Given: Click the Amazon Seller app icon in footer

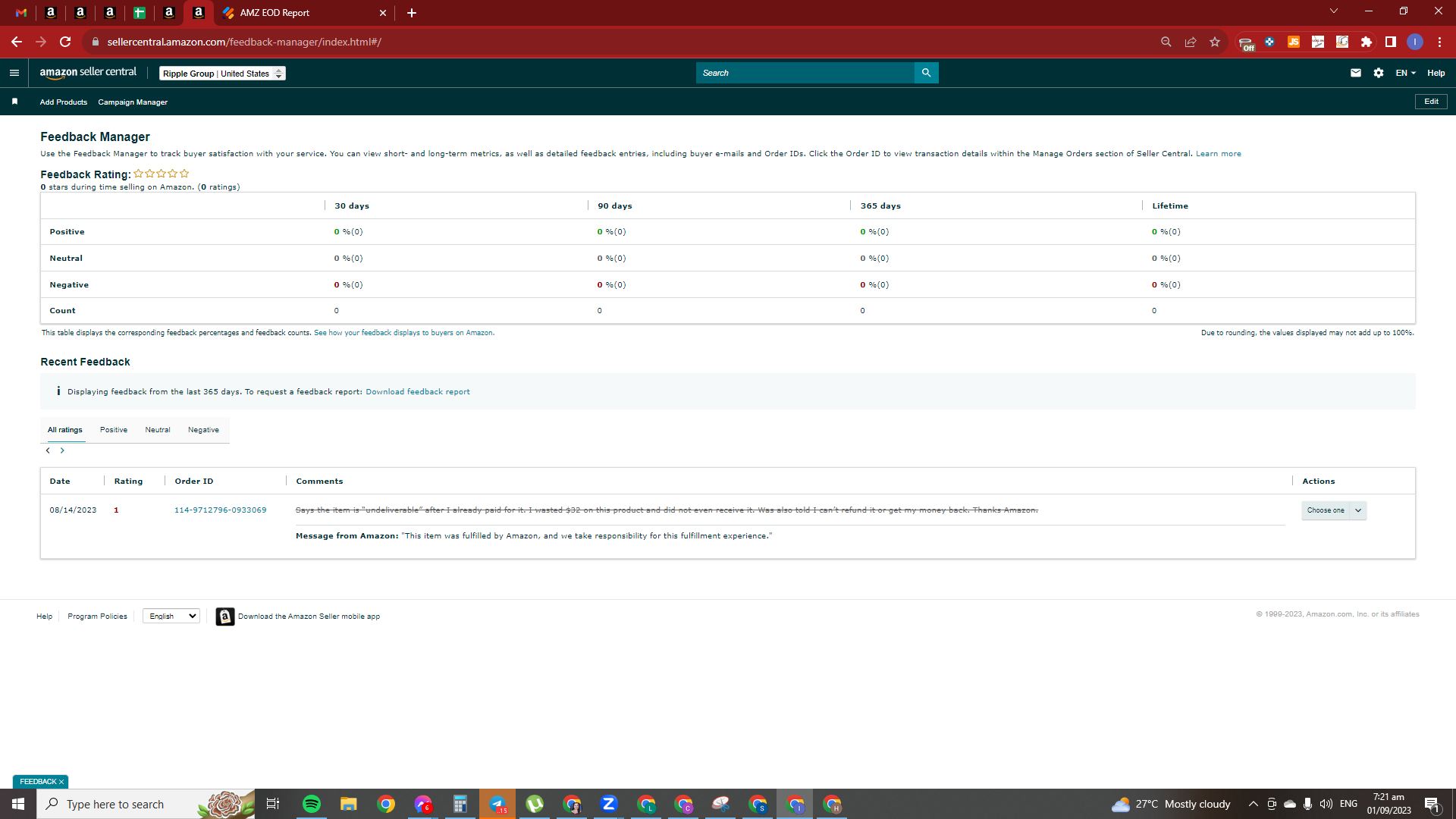Looking at the screenshot, I should pos(225,617).
